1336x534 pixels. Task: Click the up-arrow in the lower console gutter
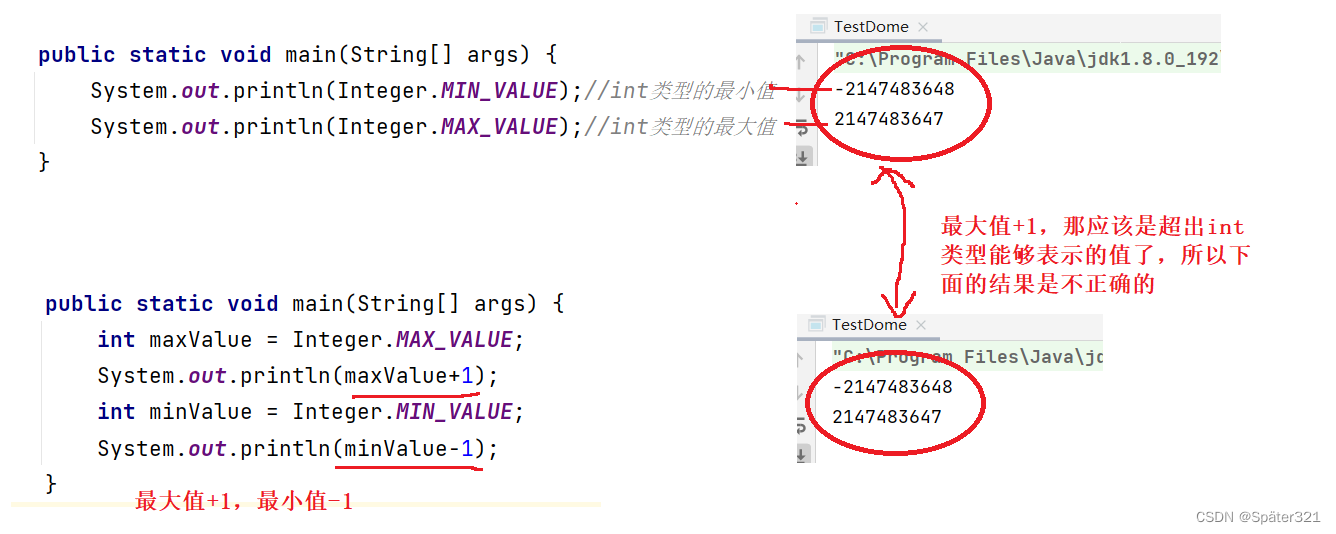click(x=802, y=358)
